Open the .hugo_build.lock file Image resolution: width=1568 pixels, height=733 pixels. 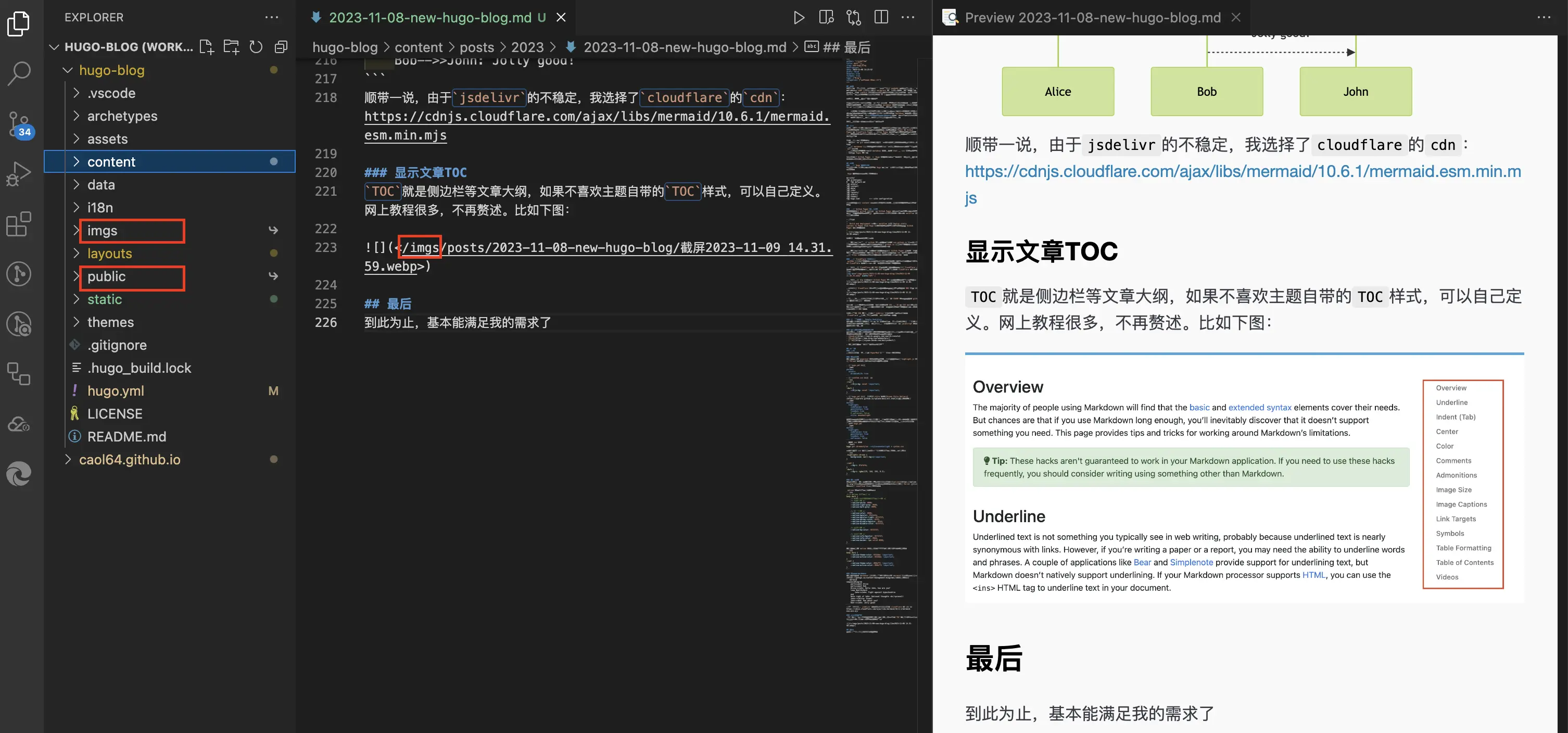click(170, 368)
